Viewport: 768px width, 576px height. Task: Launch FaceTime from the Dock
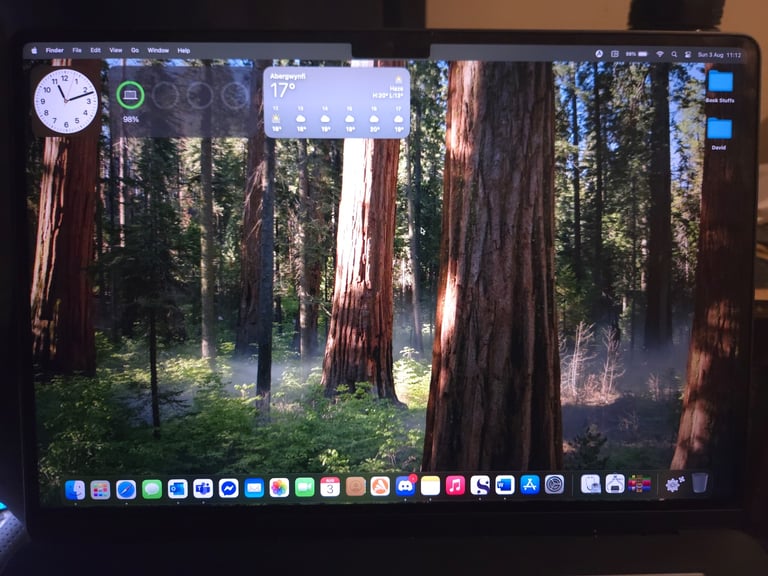click(305, 487)
